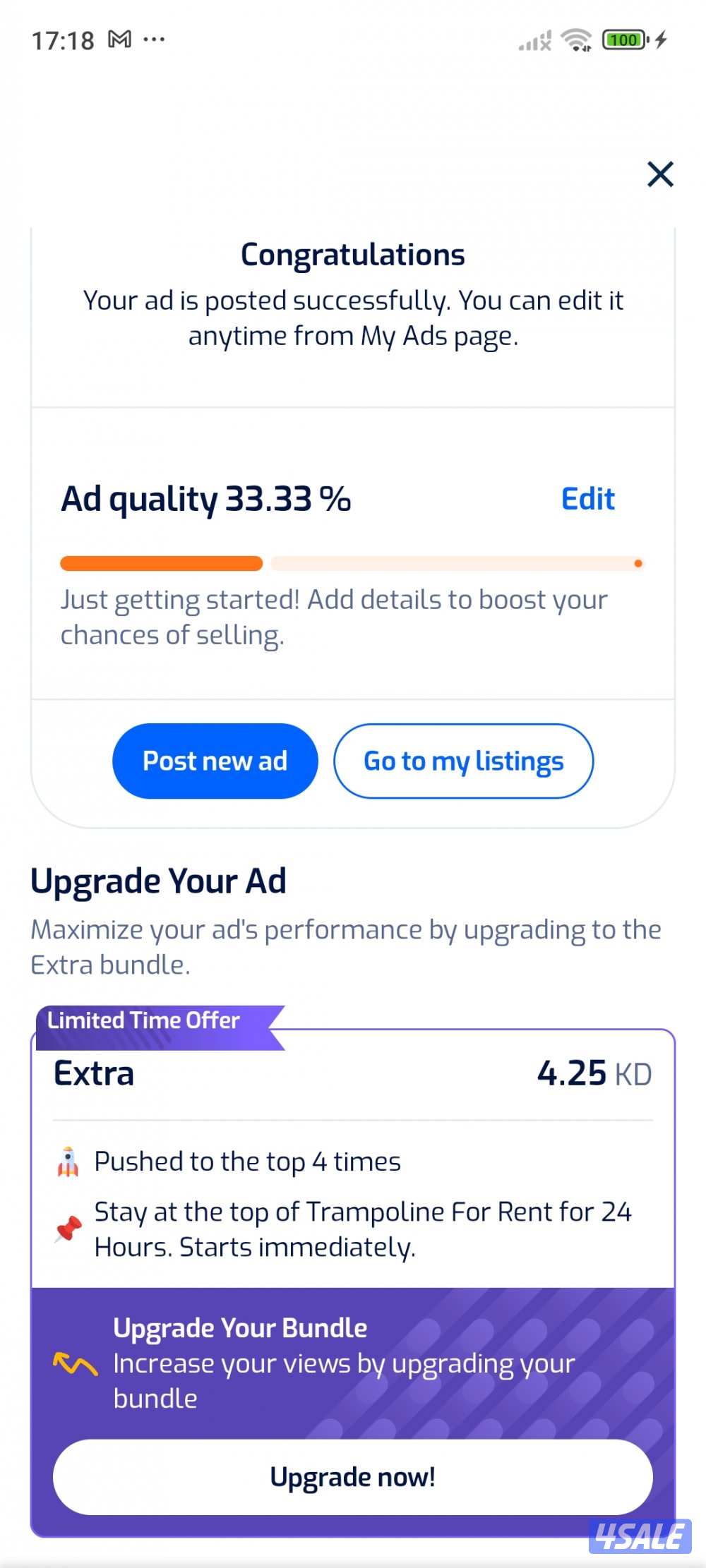Image resolution: width=706 pixels, height=1568 pixels.
Task: Tap the three-dots notification overflow icon
Action: pyautogui.click(x=154, y=40)
